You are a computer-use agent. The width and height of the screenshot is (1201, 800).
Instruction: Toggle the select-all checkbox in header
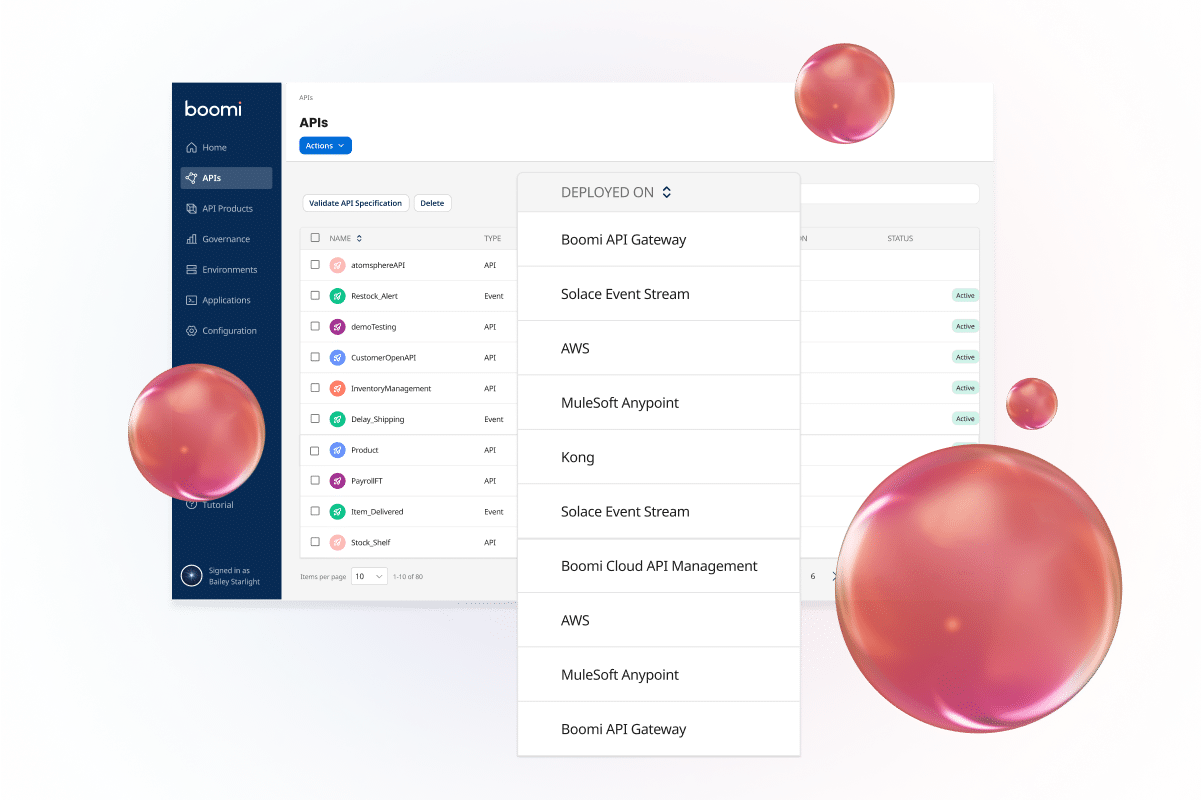[315, 238]
